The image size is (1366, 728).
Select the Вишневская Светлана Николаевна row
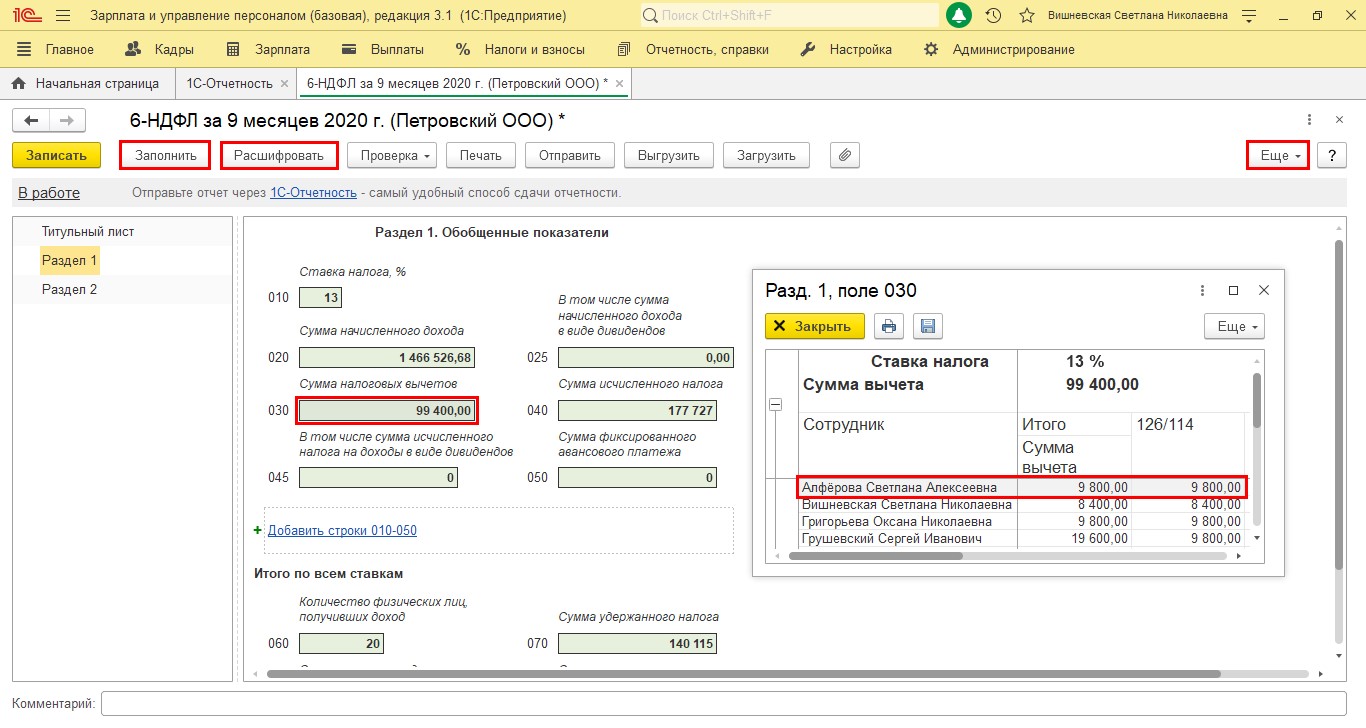[1021, 504]
